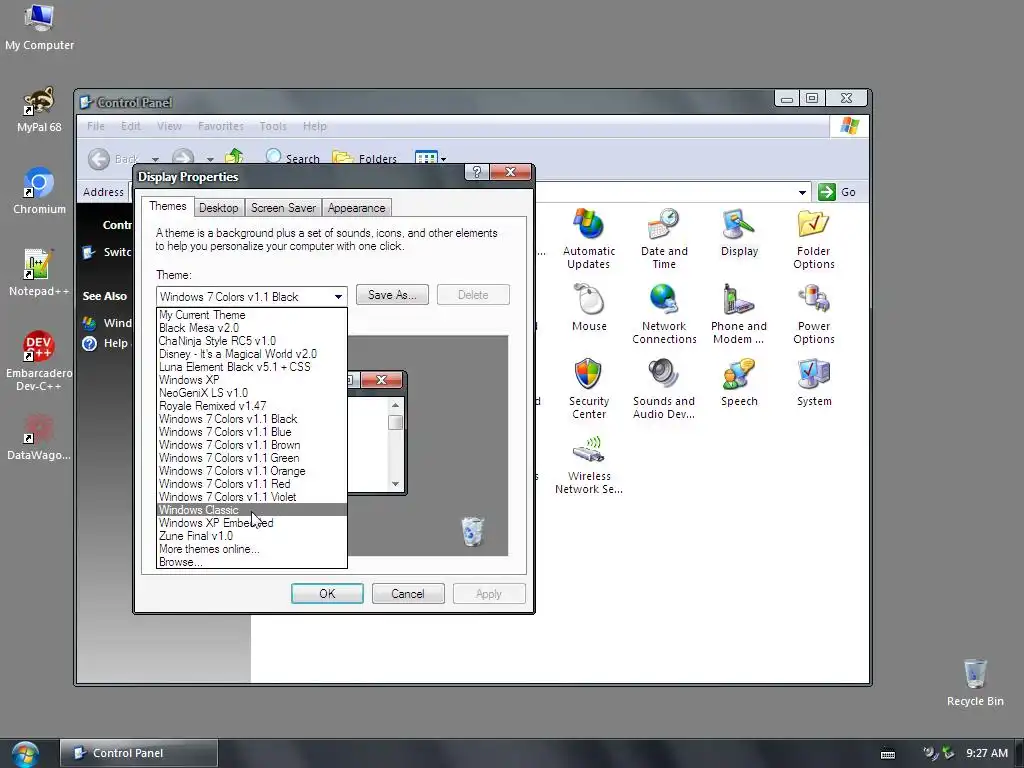Expand the Back history dropdown arrow

(x=155, y=159)
